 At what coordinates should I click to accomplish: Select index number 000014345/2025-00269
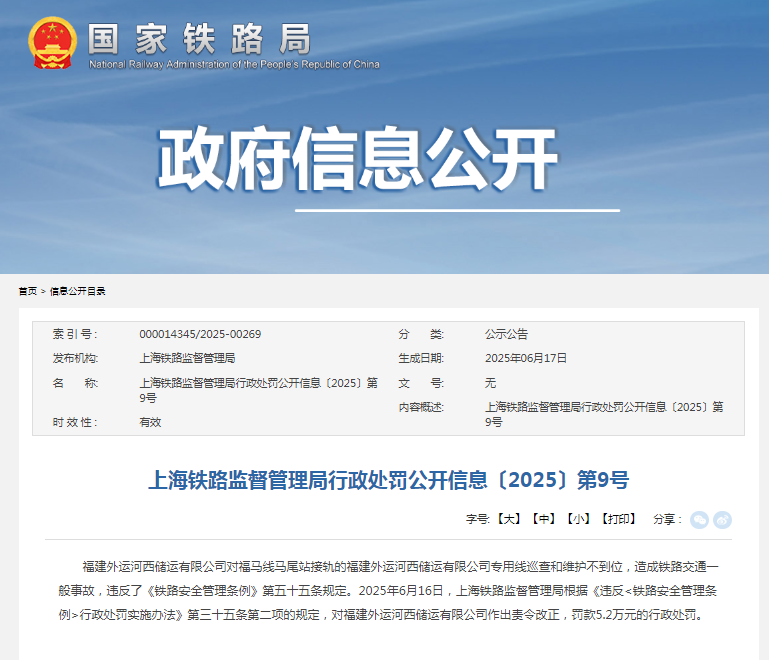pos(200,334)
